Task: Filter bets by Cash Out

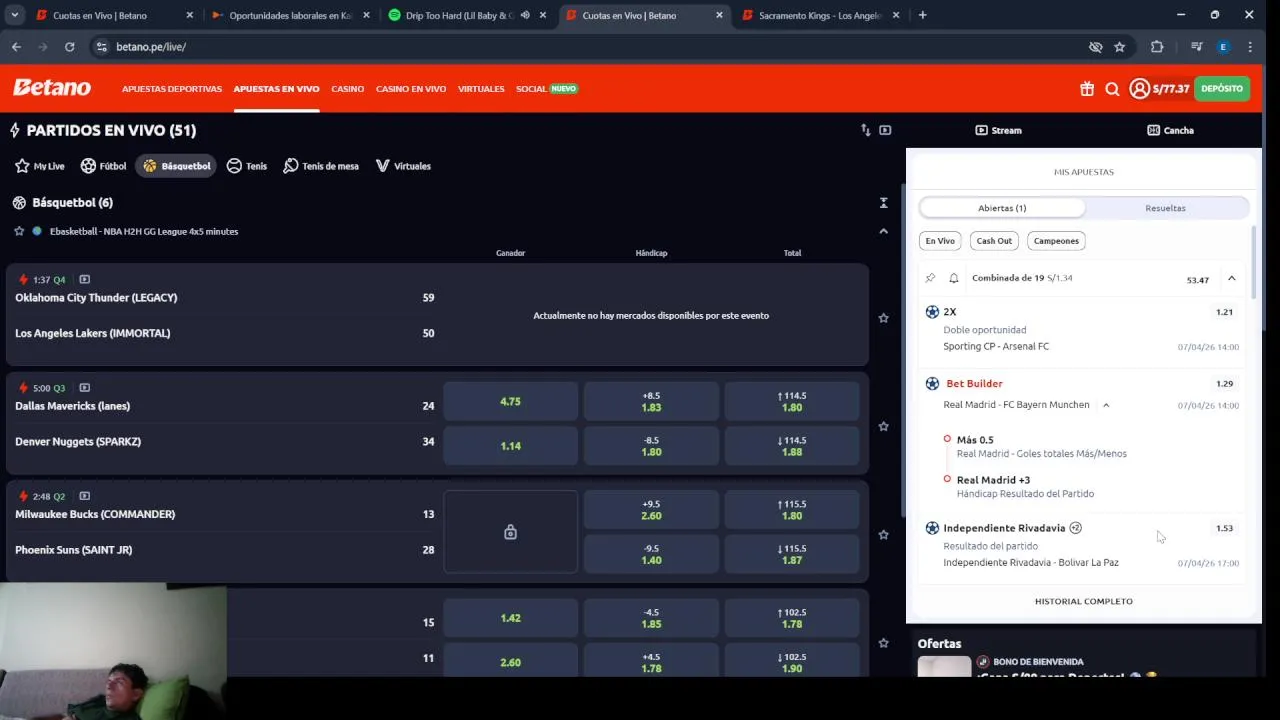Action: click(x=994, y=241)
